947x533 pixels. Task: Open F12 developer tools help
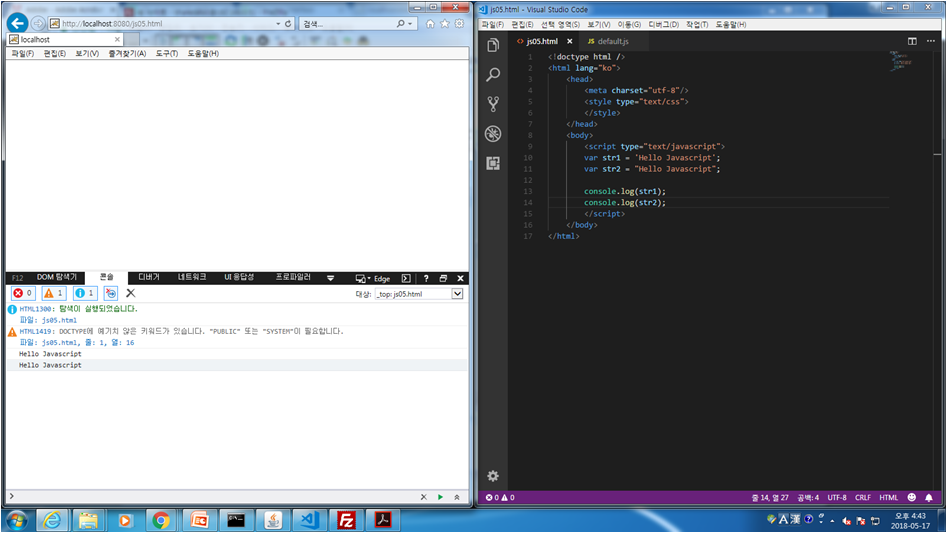pyautogui.click(x=426, y=278)
